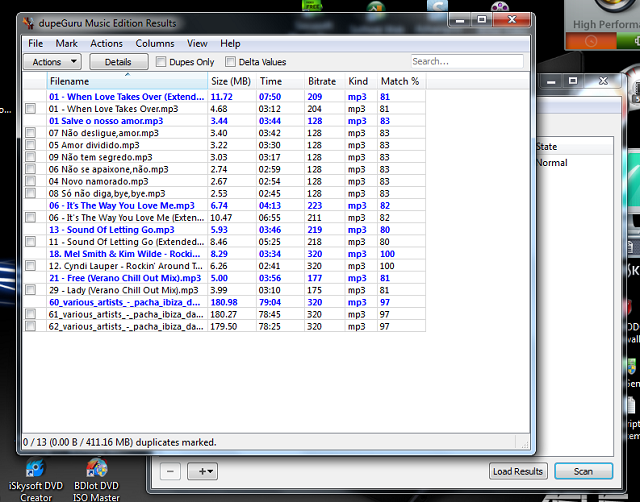The height and width of the screenshot is (502, 640).
Task: Sort by the Size (MB) column header
Action: click(232, 81)
